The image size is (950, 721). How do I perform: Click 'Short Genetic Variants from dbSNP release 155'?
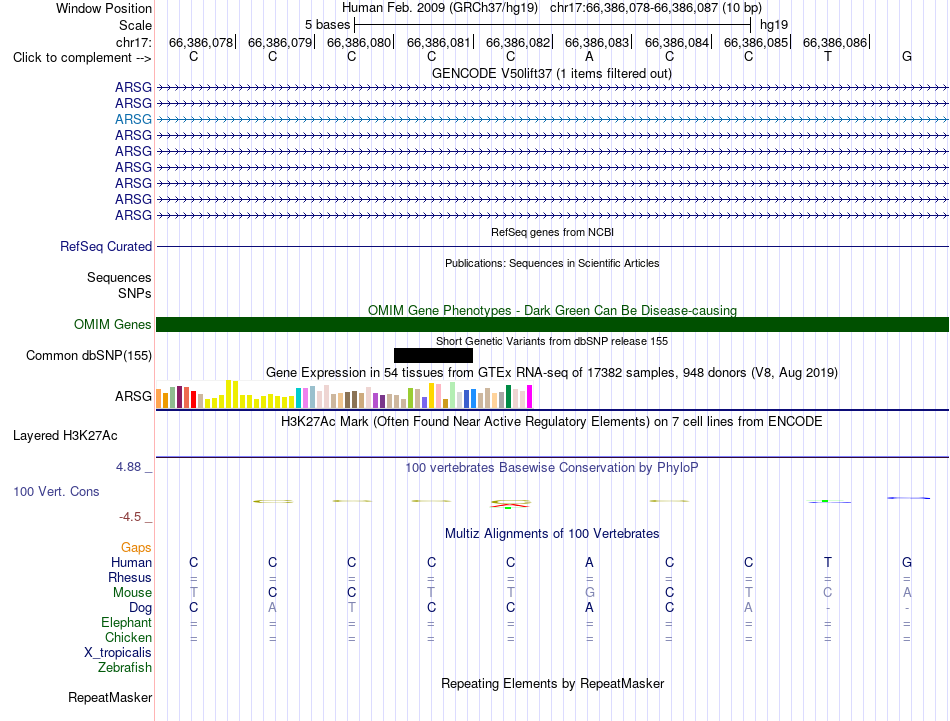tap(552, 341)
